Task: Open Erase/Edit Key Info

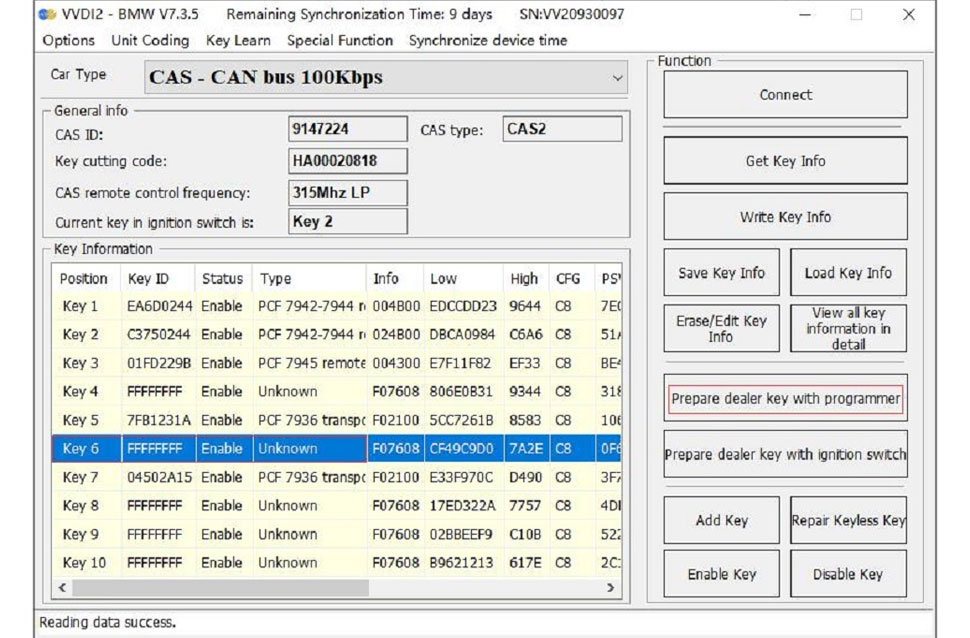Action: [x=721, y=329]
